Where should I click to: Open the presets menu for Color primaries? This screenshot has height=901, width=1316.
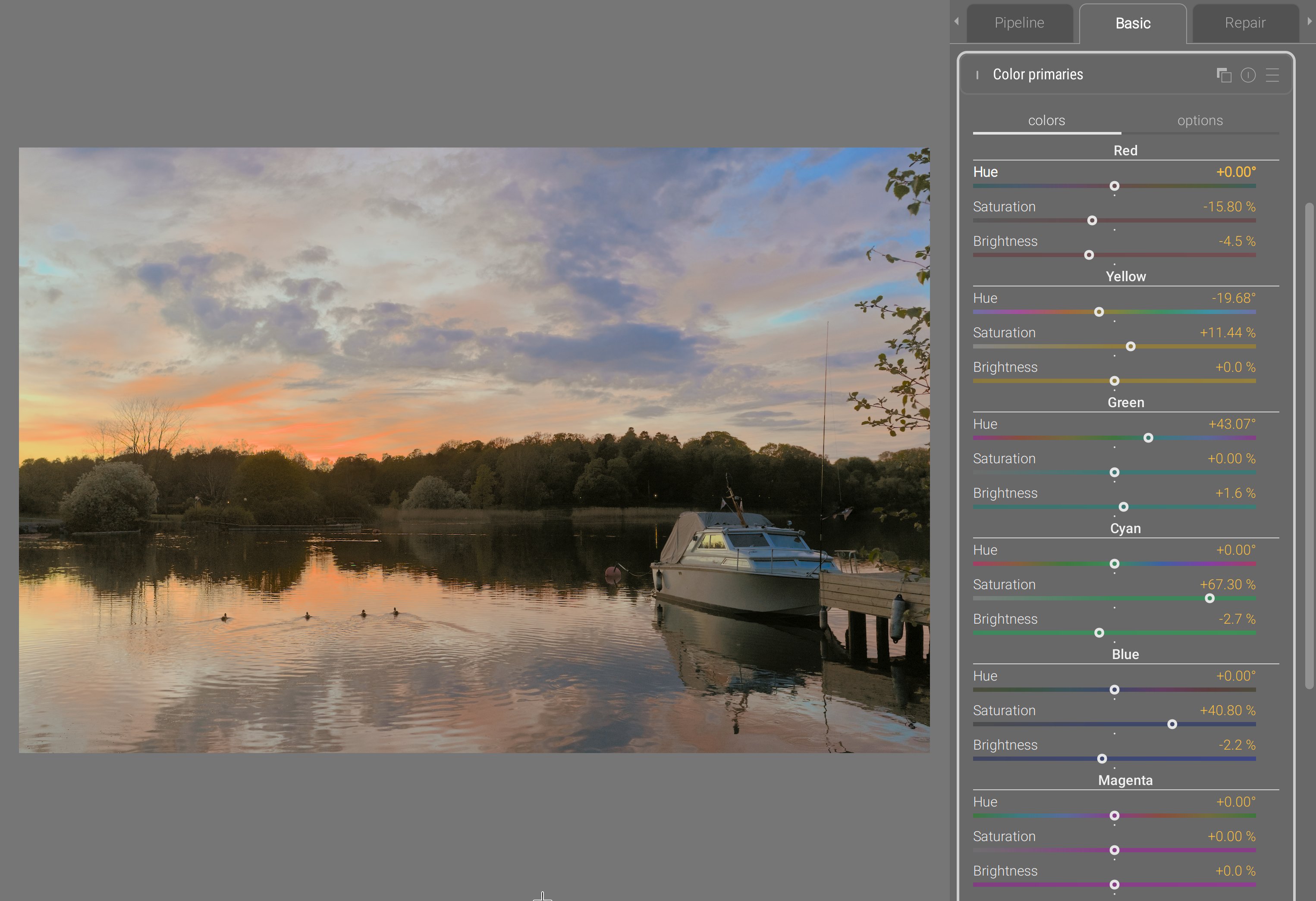pyautogui.click(x=1272, y=75)
